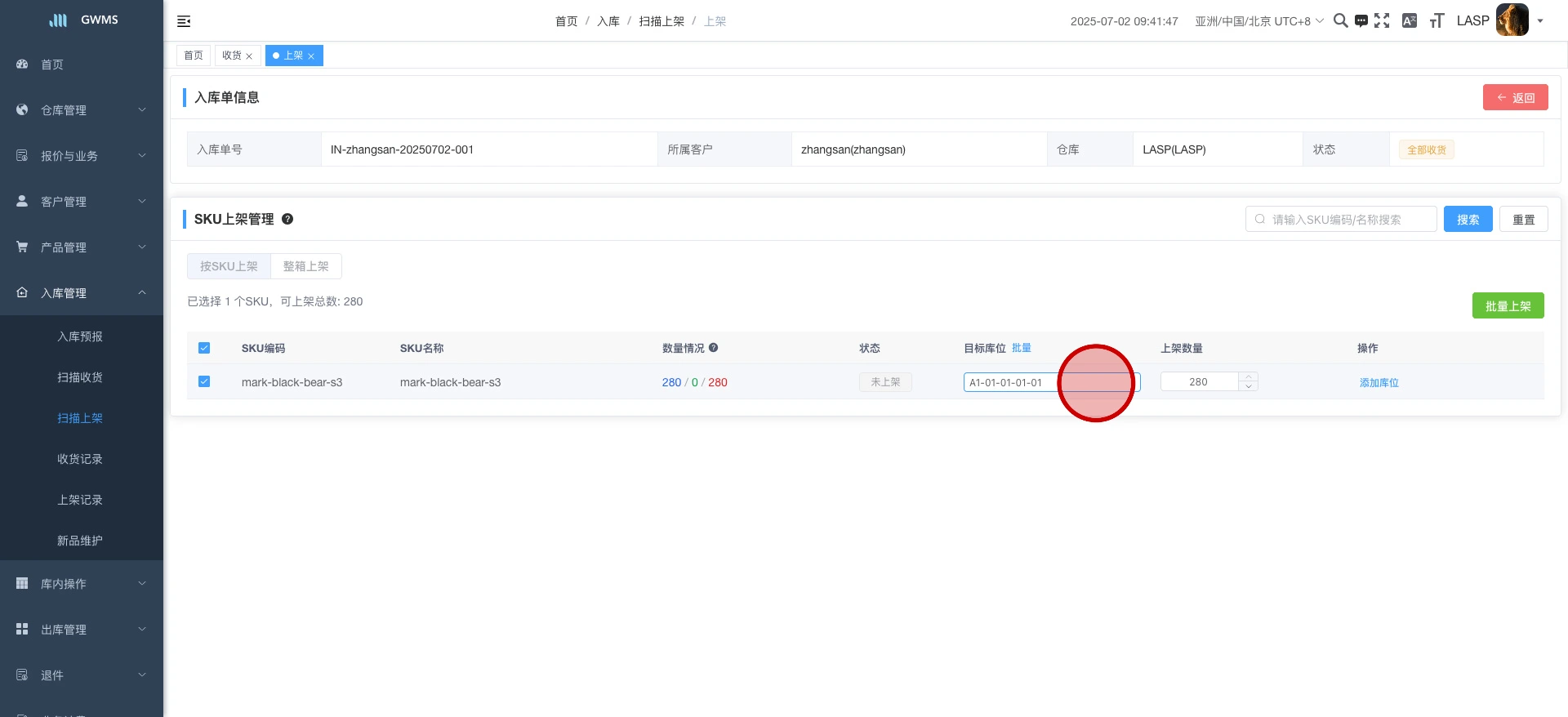This screenshot has height=717, width=1568.
Task: Open the timezone 亚洲/中国/北京 dropdown
Action: (1258, 21)
